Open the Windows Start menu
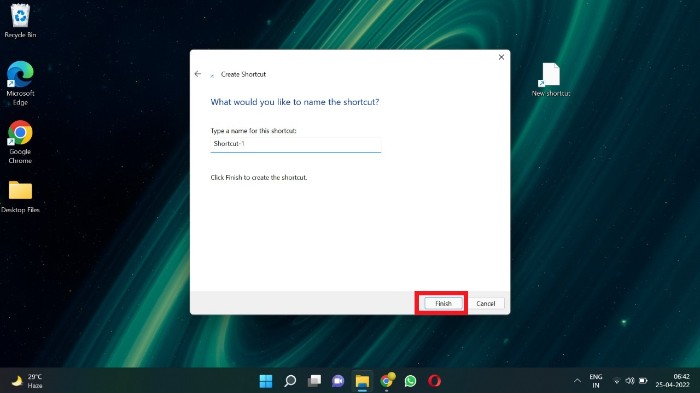The width and height of the screenshot is (700, 393). click(266, 381)
